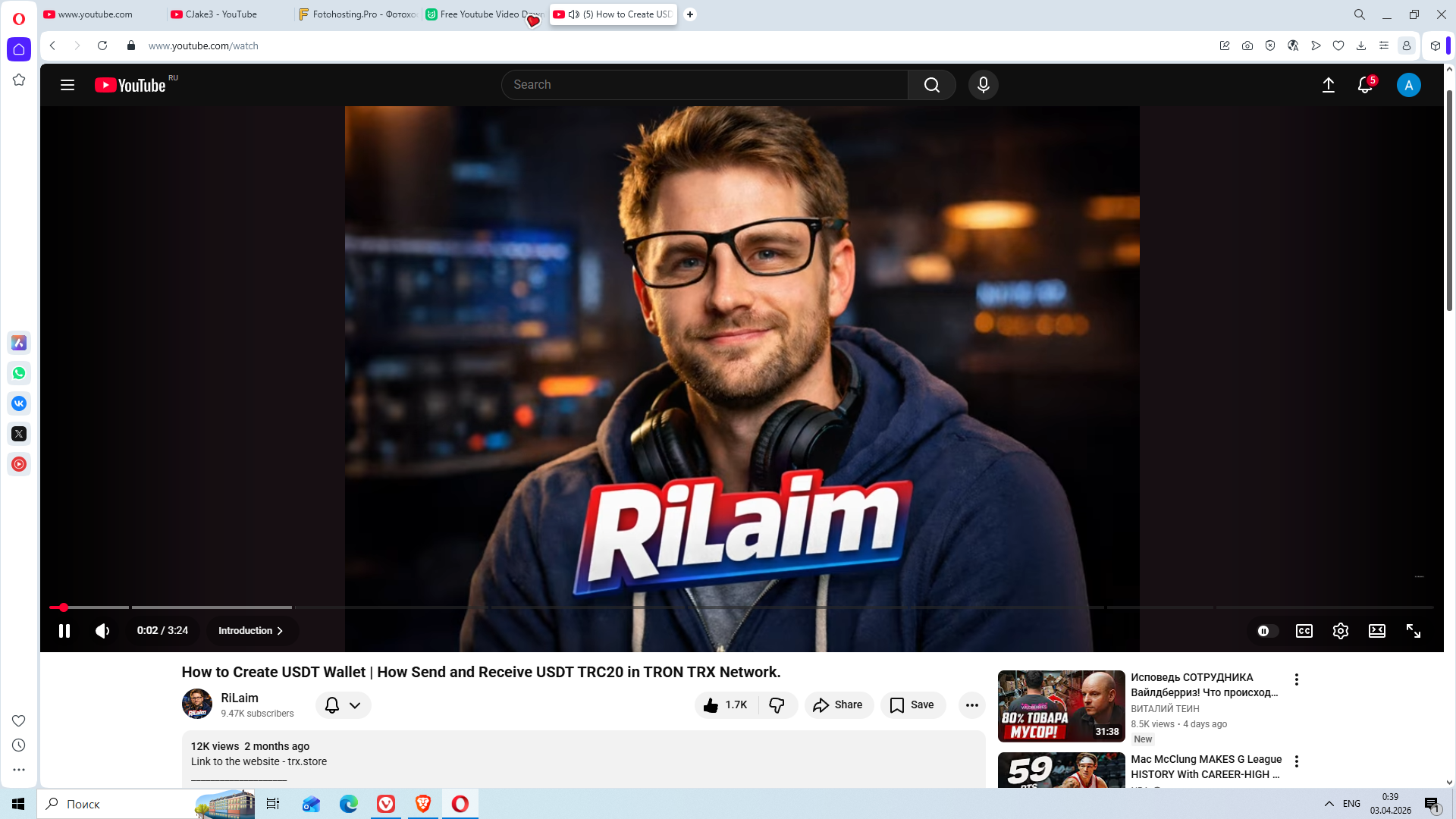Pause the video playback
Viewport: 1456px width, 819px height.
(64, 631)
